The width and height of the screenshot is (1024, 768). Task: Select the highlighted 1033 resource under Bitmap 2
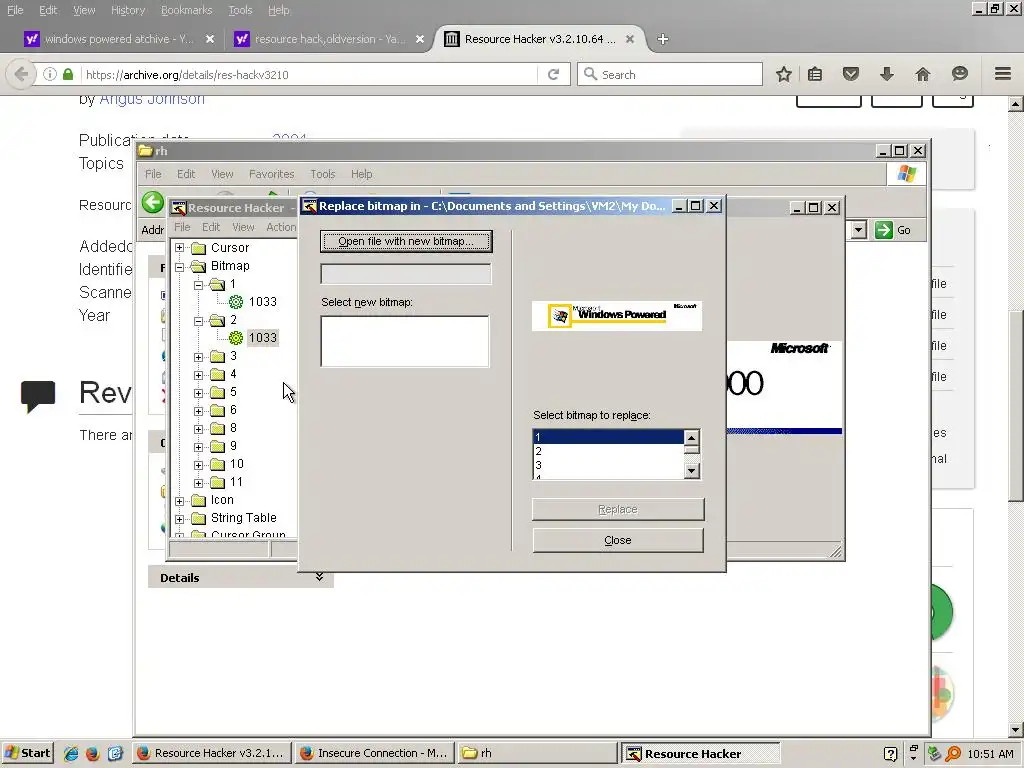pyautogui.click(x=263, y=338)
